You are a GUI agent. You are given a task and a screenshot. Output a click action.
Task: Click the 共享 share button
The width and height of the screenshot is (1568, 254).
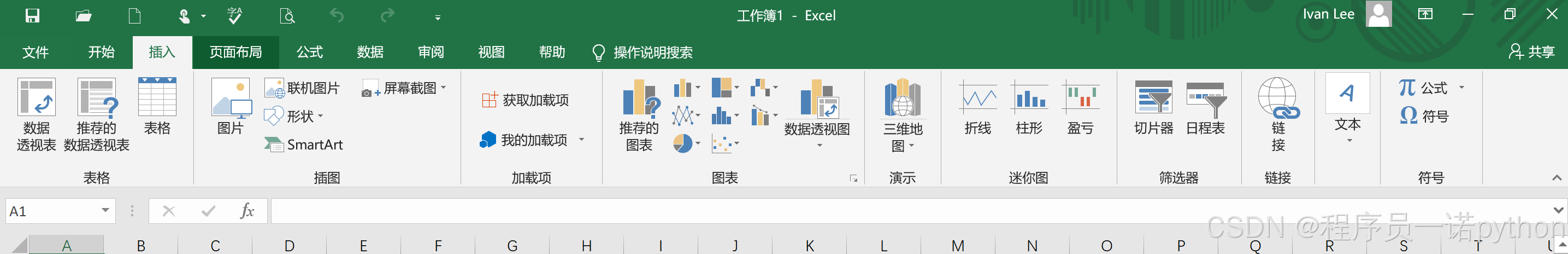tap(1532, 52)
